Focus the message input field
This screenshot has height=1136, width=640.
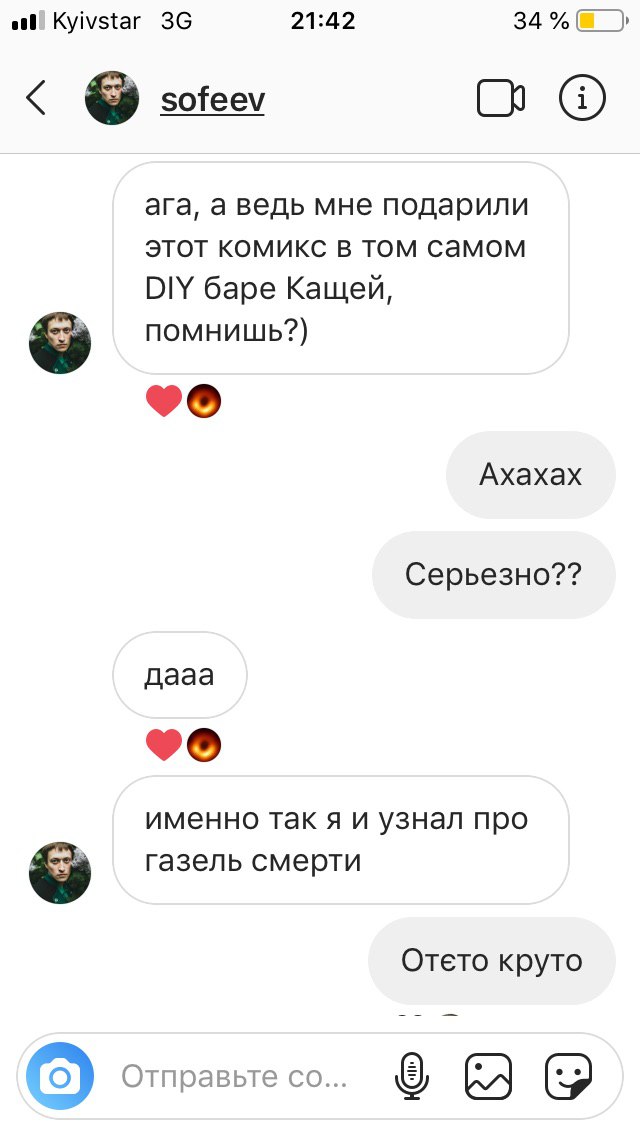click(x=246, y=1076)
